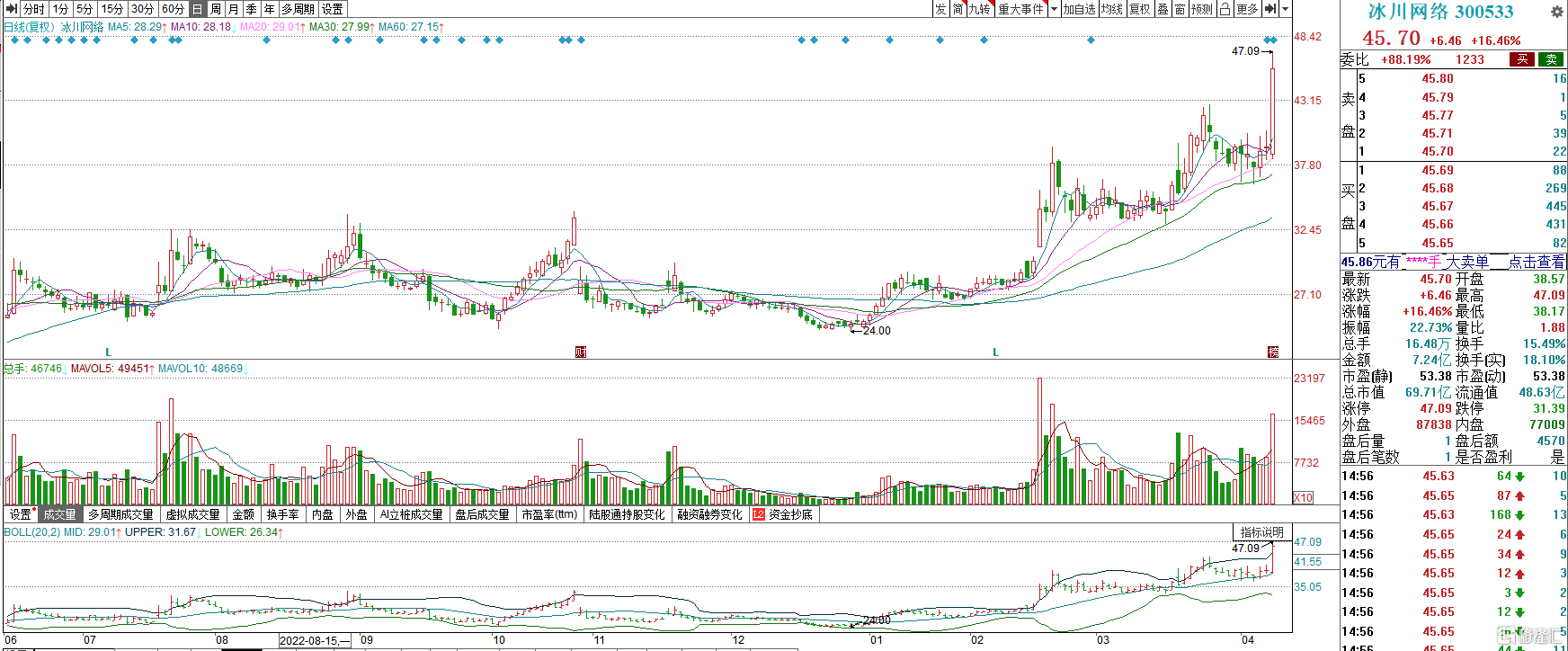Select the 盘后成交量 tab
Viewport: 1568px width, 651px height.
[x=482, y=514]
